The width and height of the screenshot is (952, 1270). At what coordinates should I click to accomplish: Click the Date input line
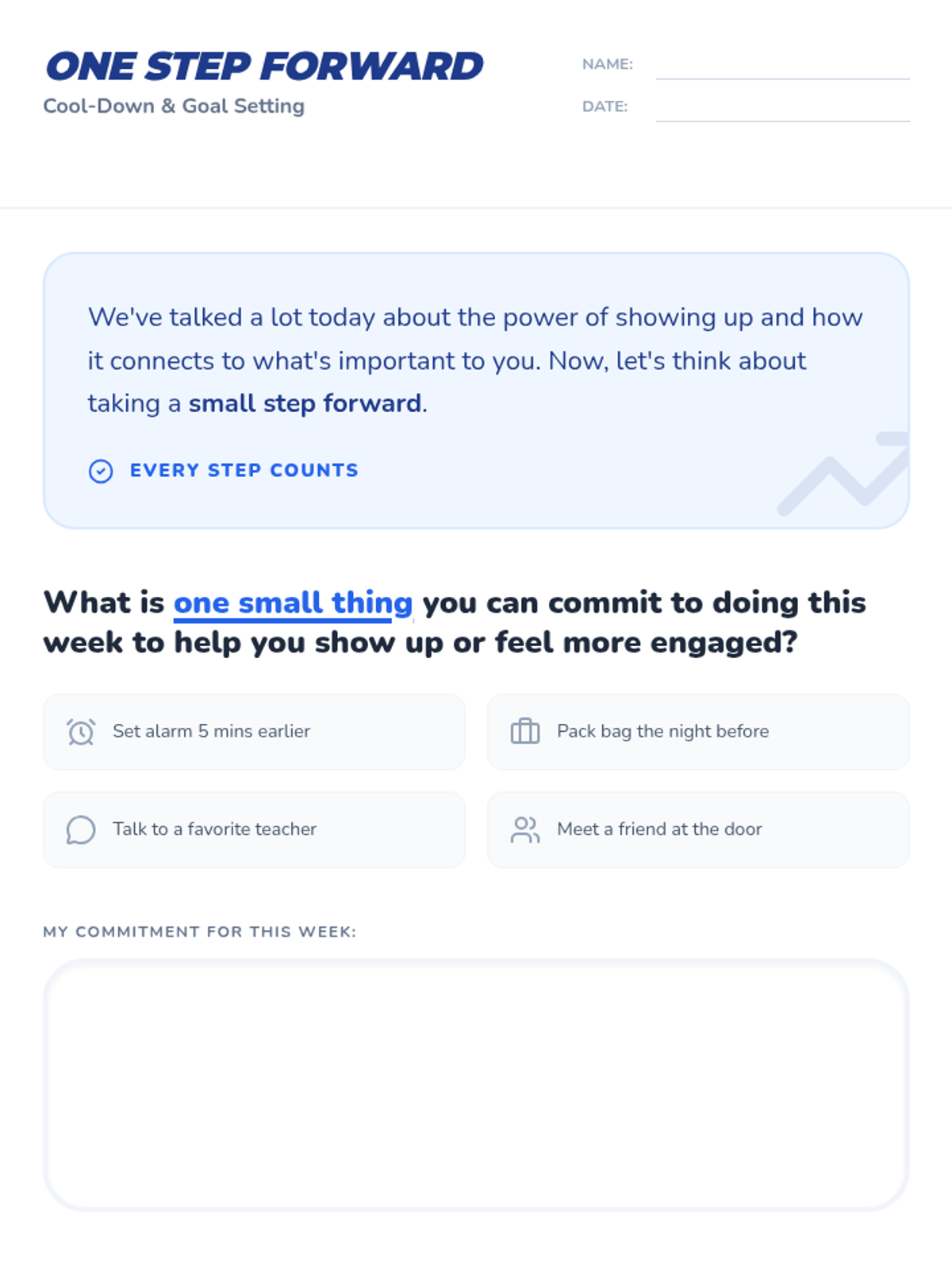coord(783,107)
